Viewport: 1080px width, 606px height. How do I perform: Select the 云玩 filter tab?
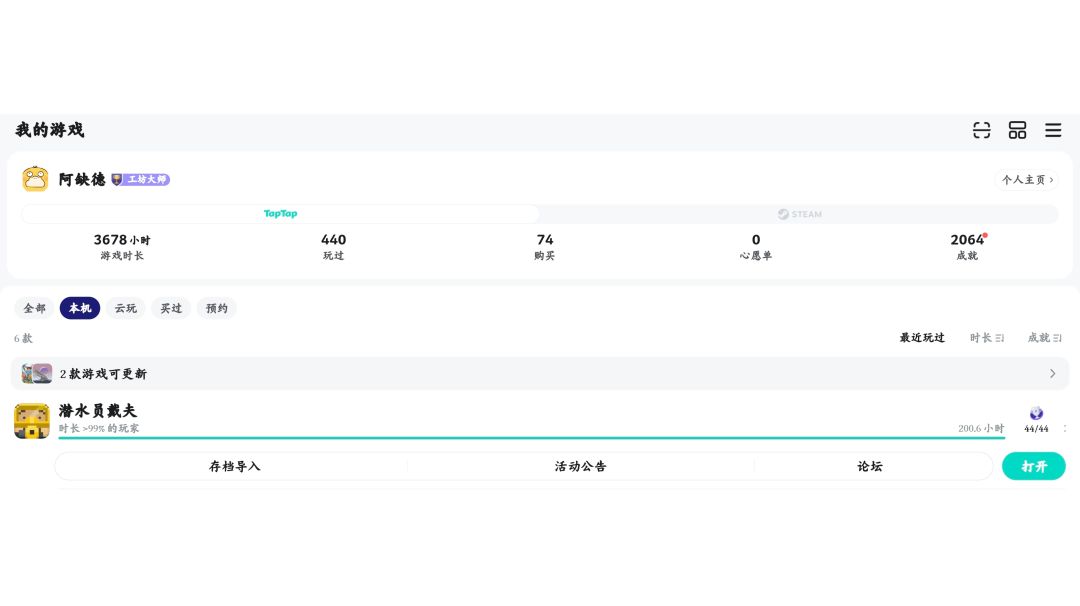click(x=125, y=308)
